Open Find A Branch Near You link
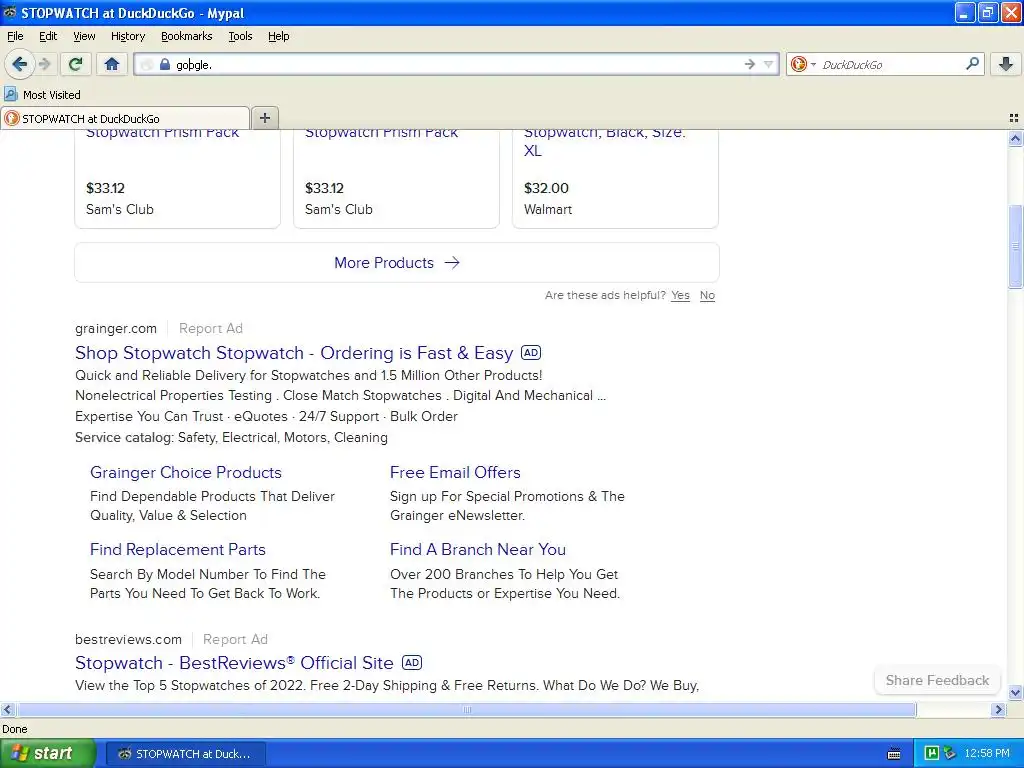This screenshot has width=1024, height=768. (477, 549)
